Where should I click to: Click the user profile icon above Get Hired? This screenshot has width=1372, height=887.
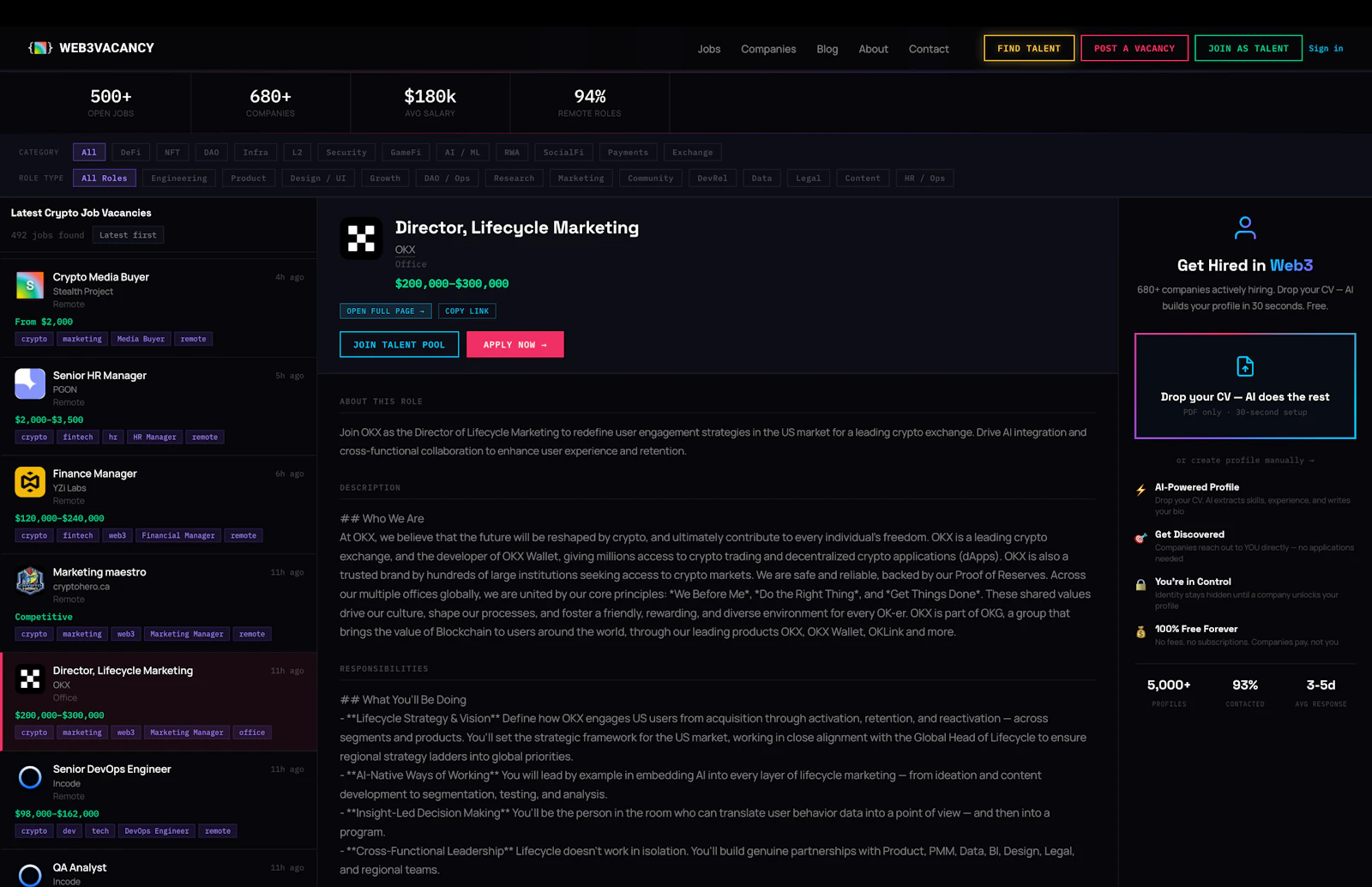click(x=1245, y=227)
